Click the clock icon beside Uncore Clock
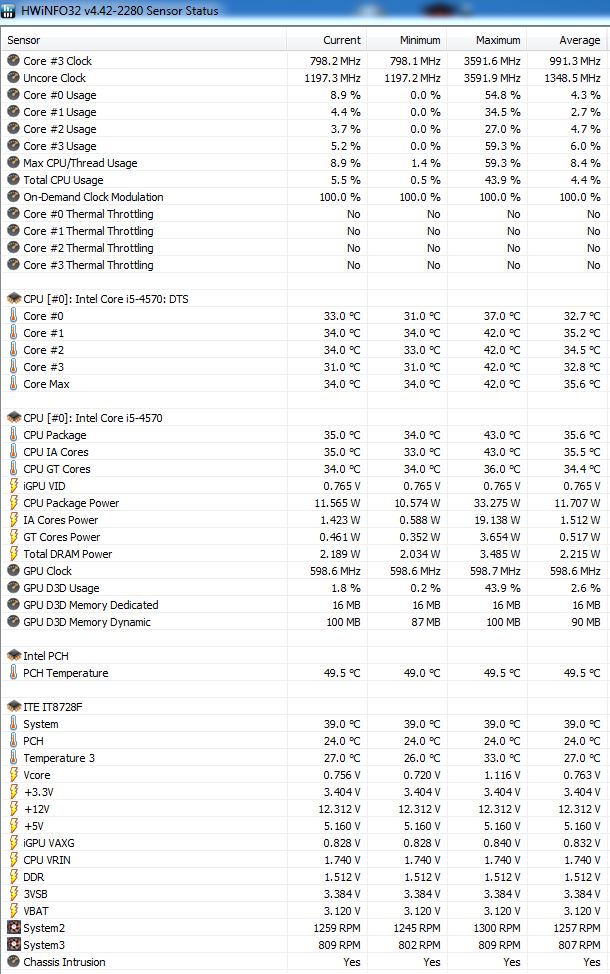Screen dimensions: 610x974 (13, 78)
